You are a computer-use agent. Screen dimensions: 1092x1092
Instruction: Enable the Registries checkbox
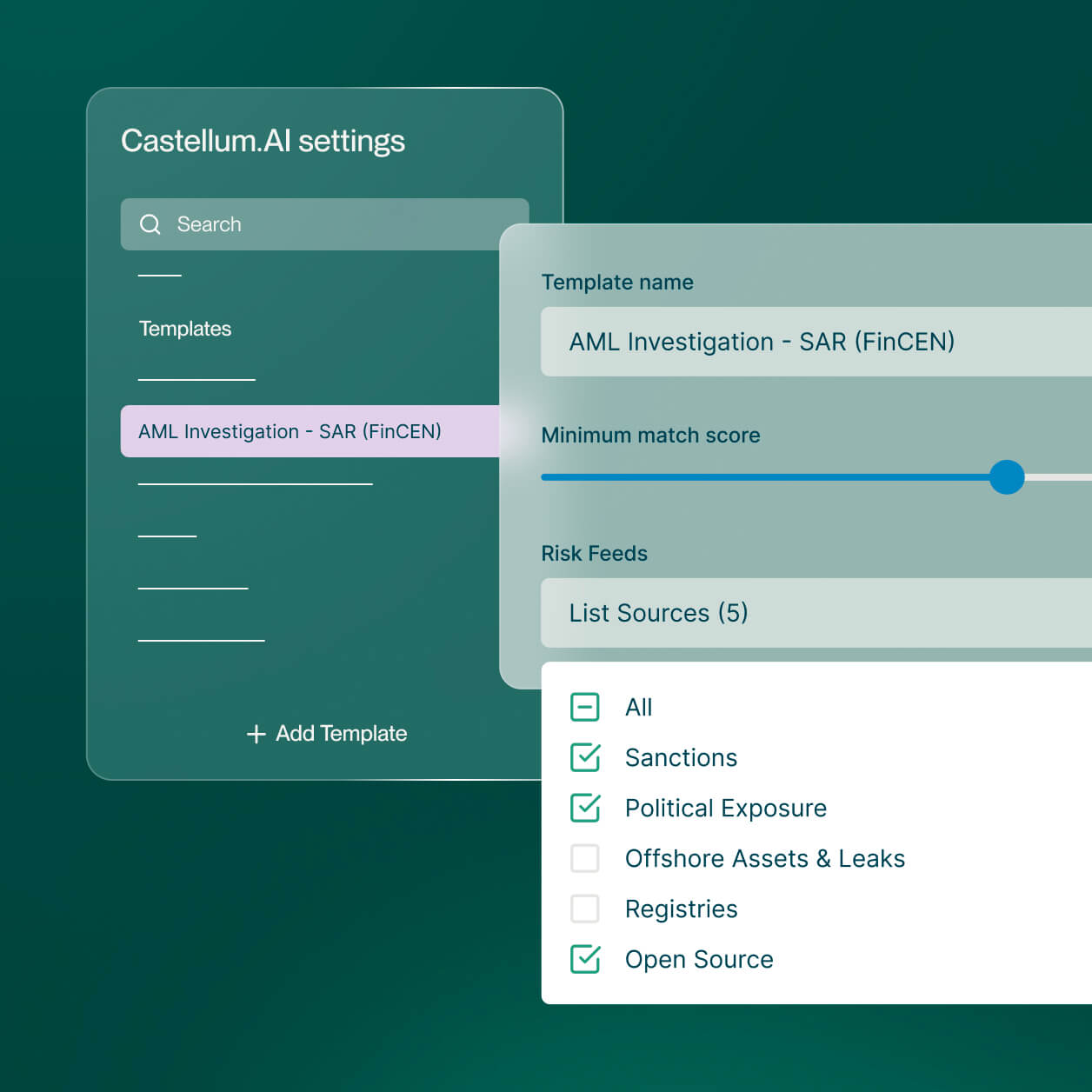[585, 909]
